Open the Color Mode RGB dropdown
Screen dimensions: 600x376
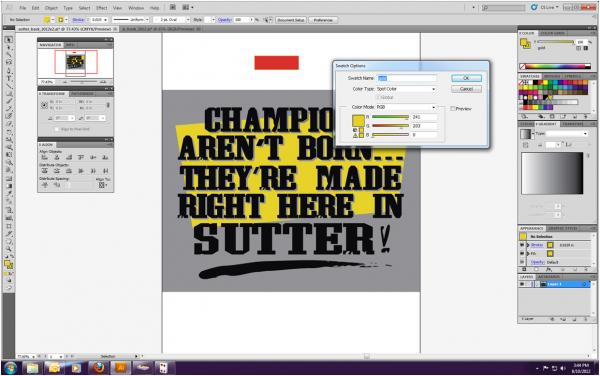(x=406, y=107)
